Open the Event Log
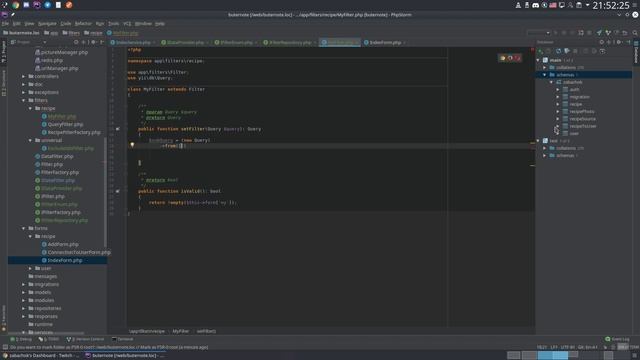 [x=617, y=339]
